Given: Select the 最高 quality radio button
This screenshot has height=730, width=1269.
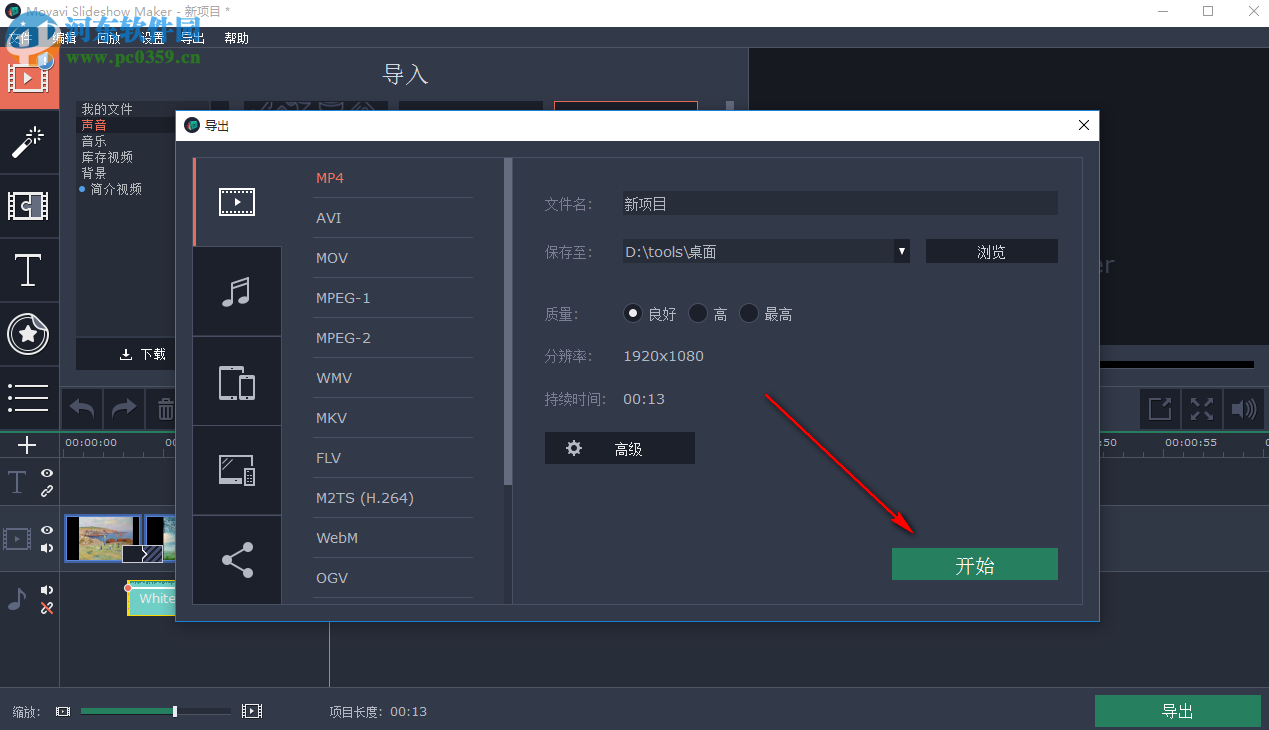Looking at the screenshot, I should [x=749, y=313].
